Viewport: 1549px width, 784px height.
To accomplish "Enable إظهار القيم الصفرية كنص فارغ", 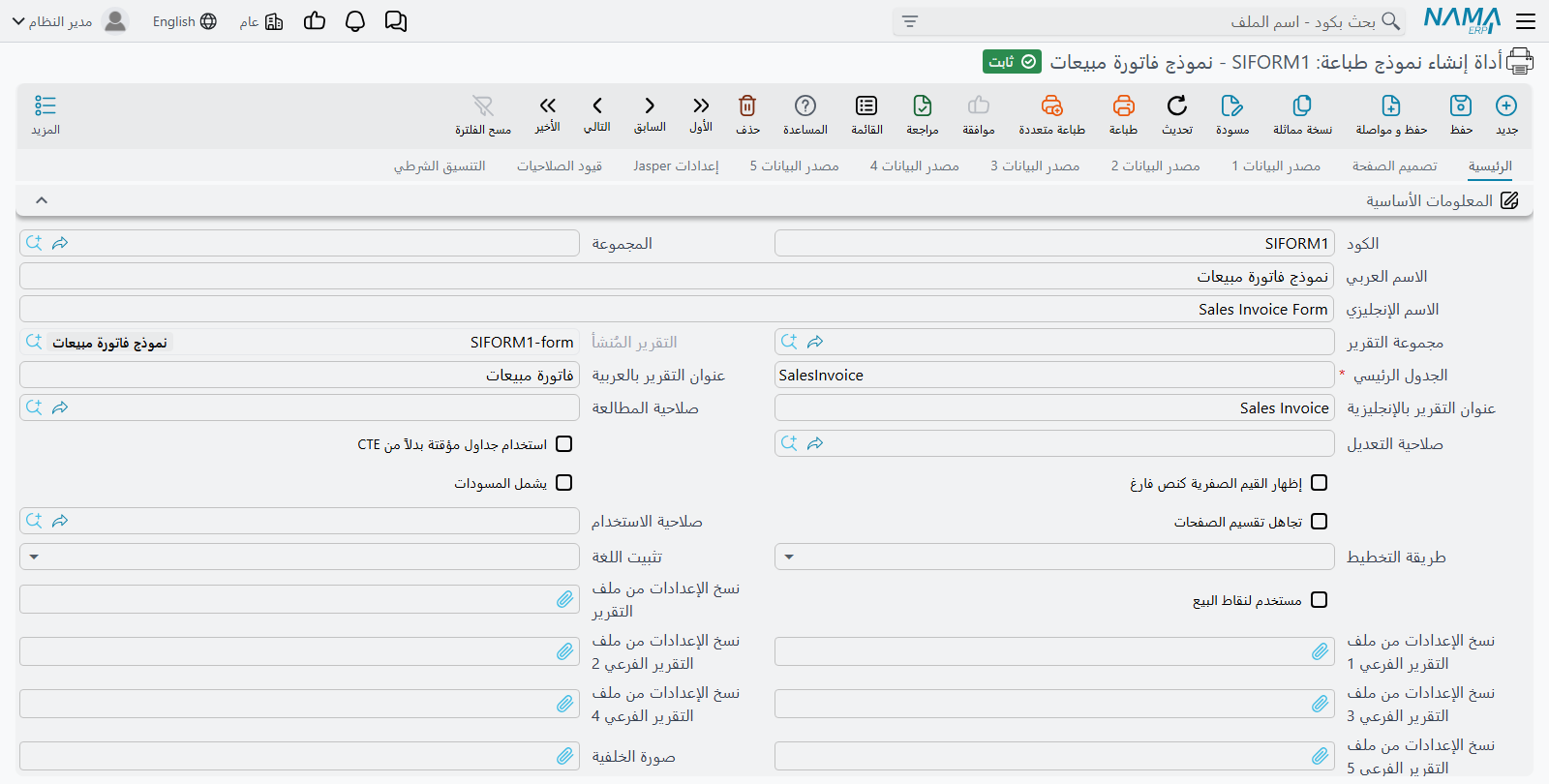I will point(1319,483).
